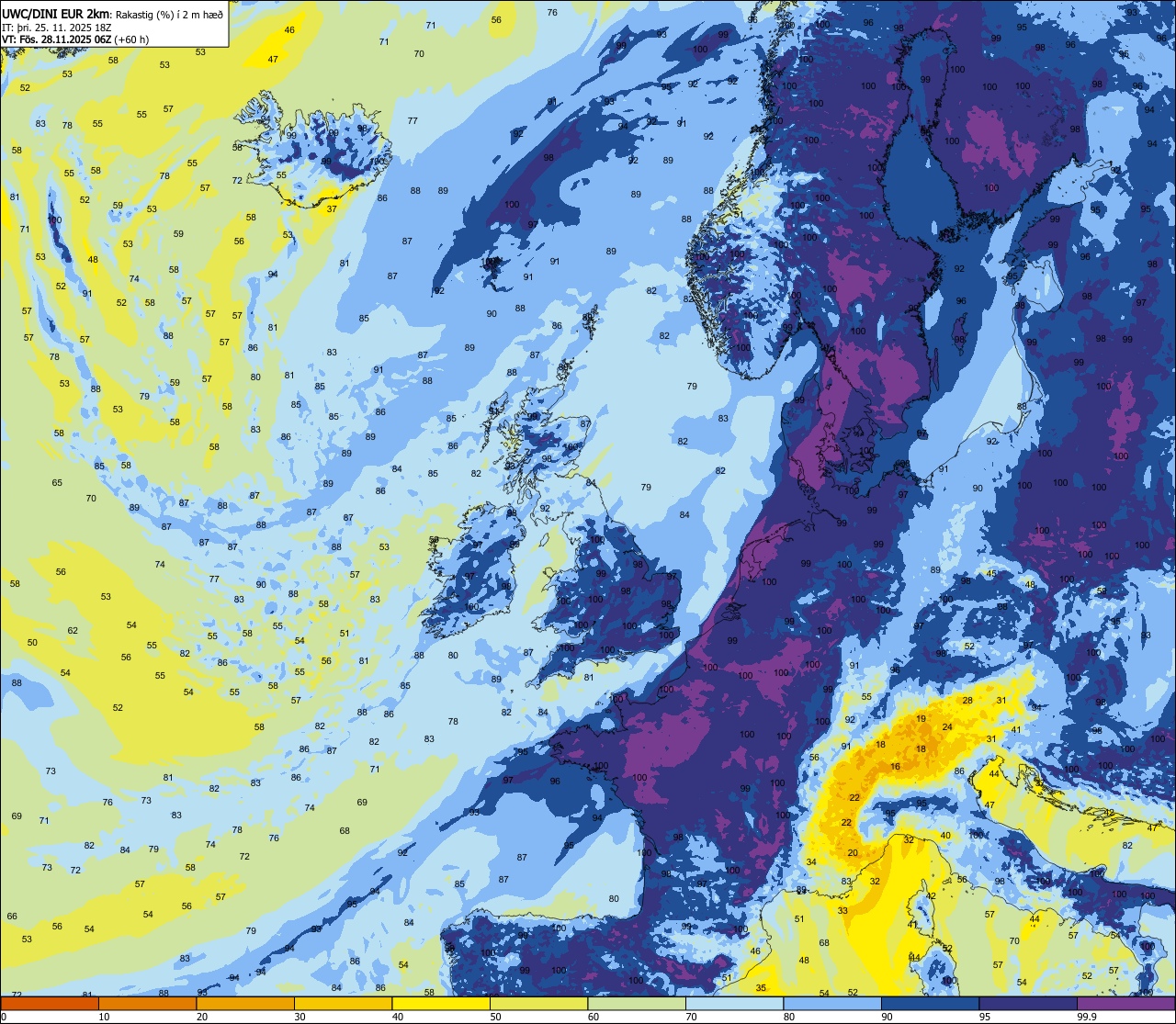Image resolution: width=1176 pixels, height=1024 pixels.
Task: Click the '19' humidity value on the map
Action: 922,719
